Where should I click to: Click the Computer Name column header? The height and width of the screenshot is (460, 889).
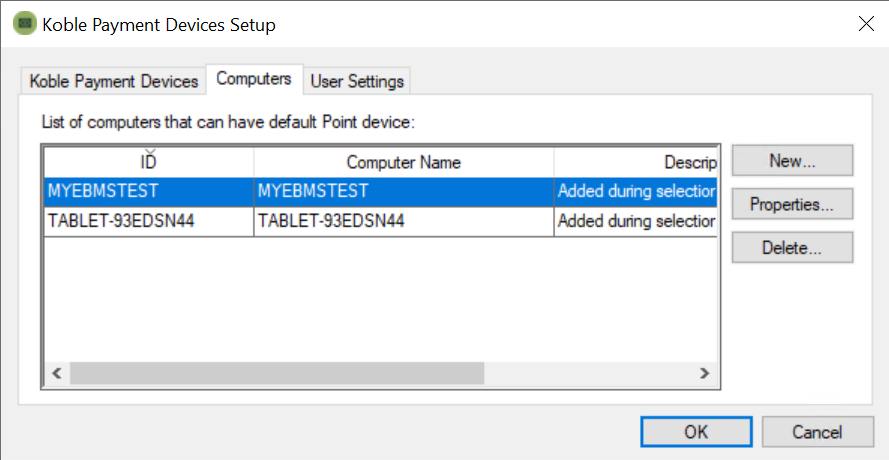[404, 162]
